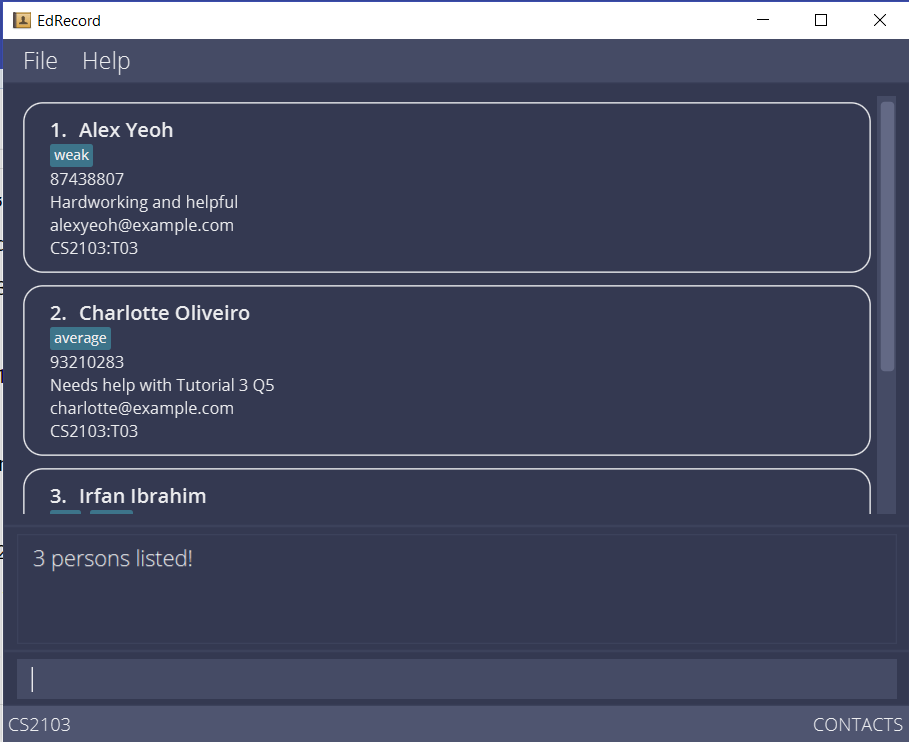909x742 pixels.
Task: Click CS2103:T03 under Charlotte Oliveiro
Action: tap(94, 431)
